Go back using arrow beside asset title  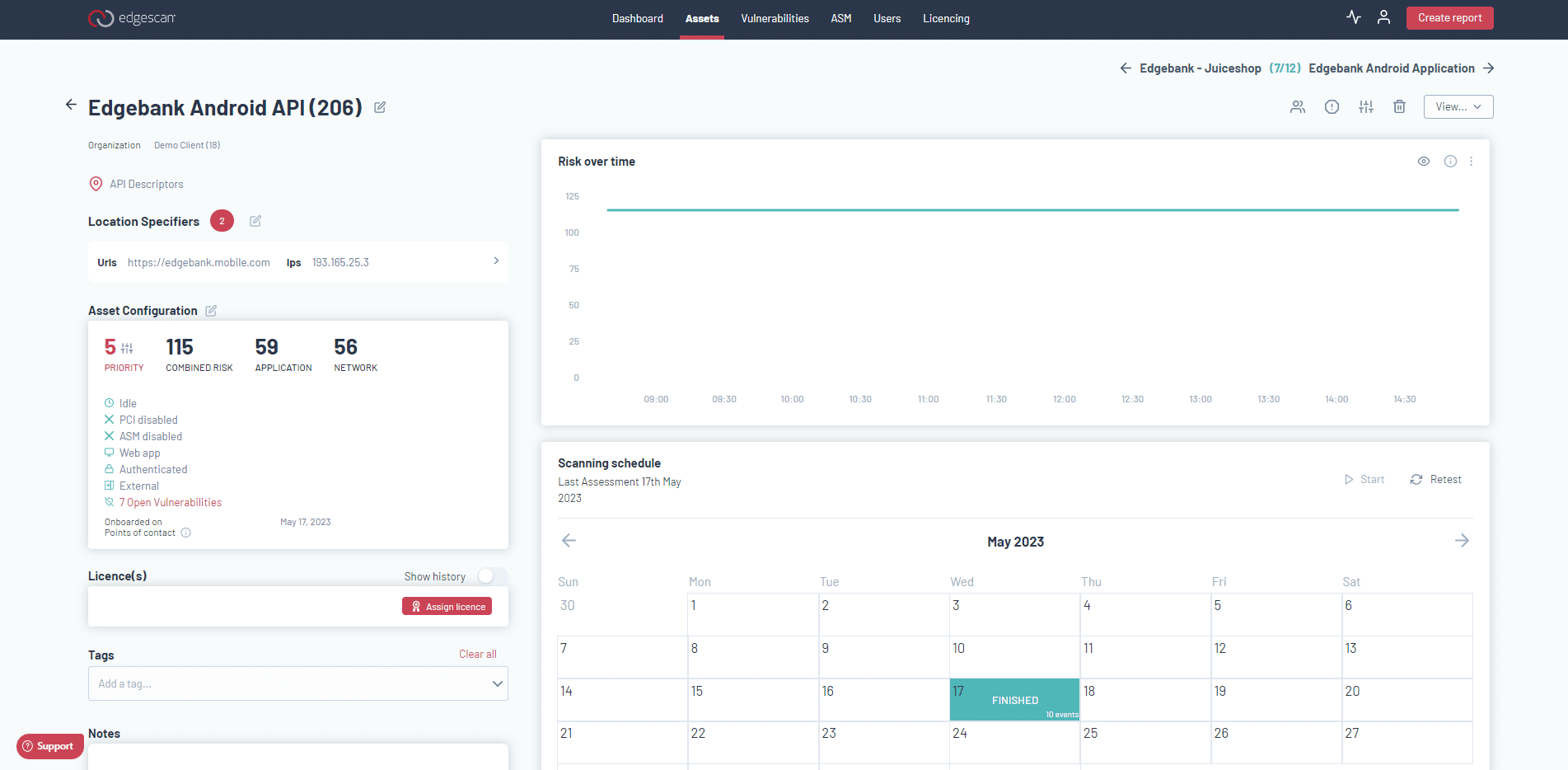pyautogui.click(x=71, y=105)
